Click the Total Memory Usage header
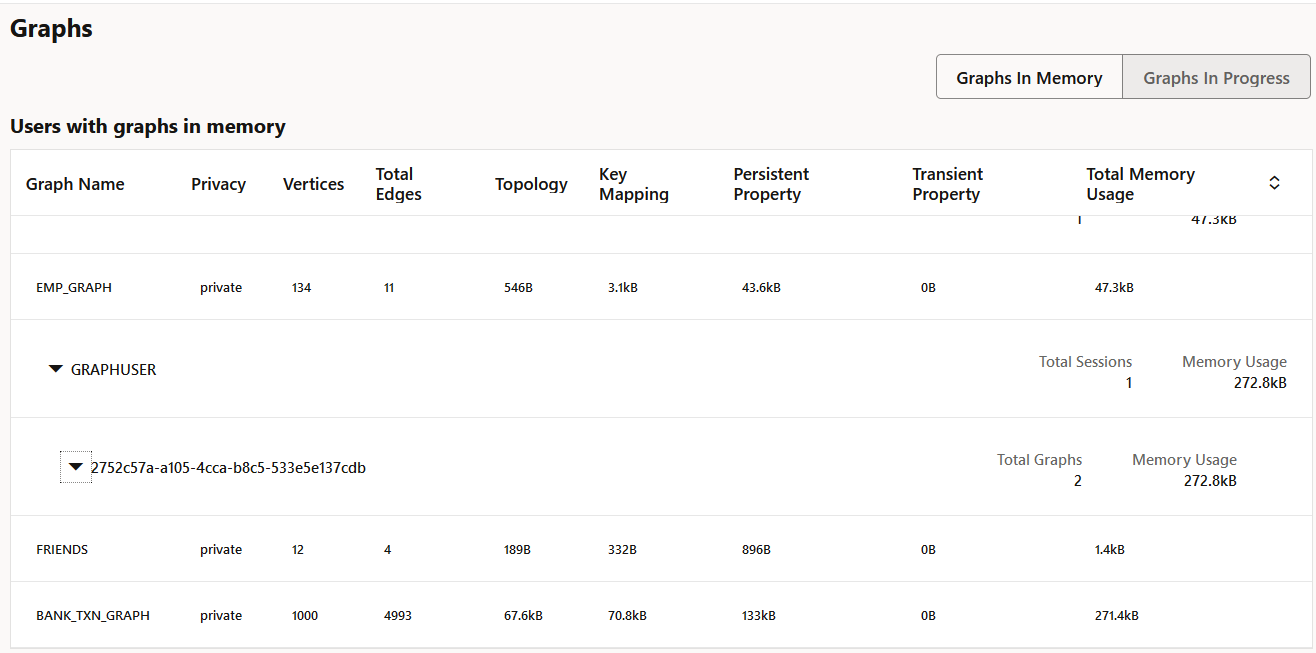The width and height of the screenshot is (1316, 653). [1140, 184]
